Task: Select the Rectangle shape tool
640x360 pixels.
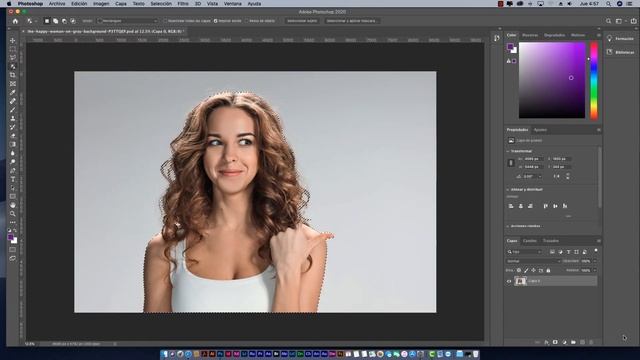Action: (13, 196)
